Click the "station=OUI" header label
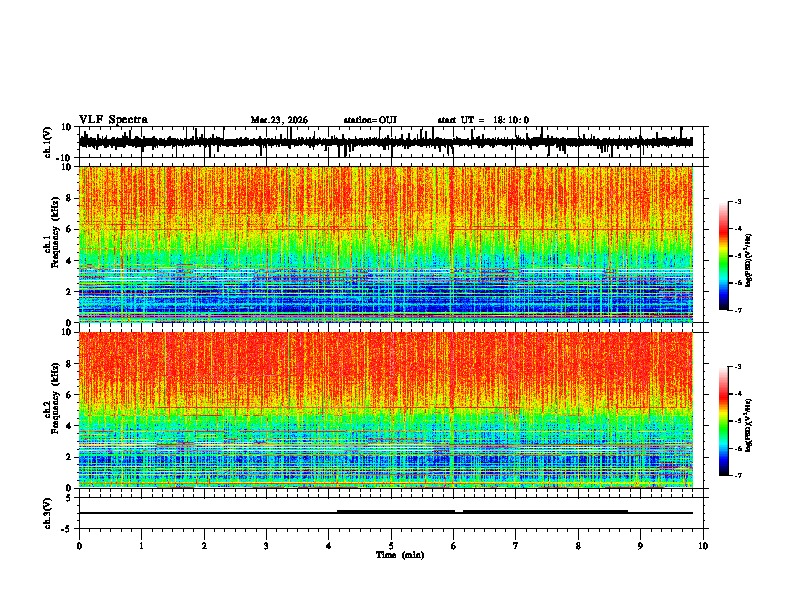This screenshot has height=612, width=792. point(370,120)
